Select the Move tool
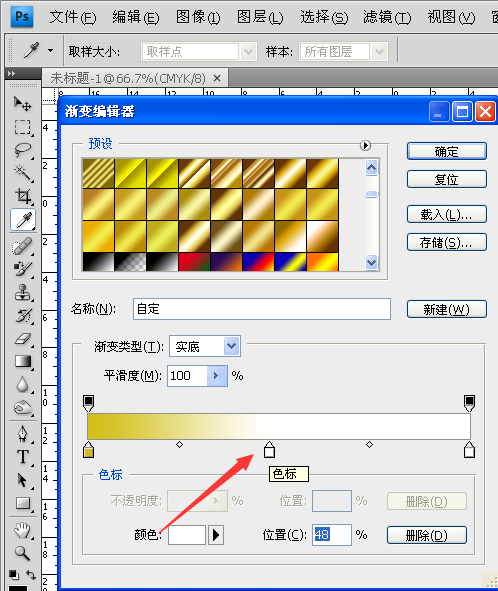This screenshot has height=591, width=498. pos(23,103)
